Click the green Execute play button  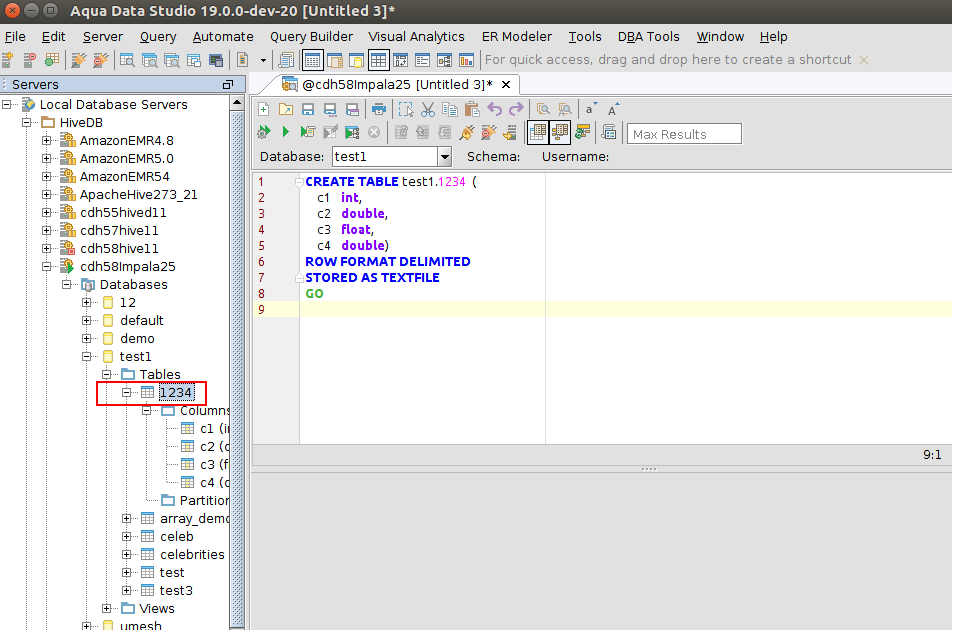pos(285,132)
